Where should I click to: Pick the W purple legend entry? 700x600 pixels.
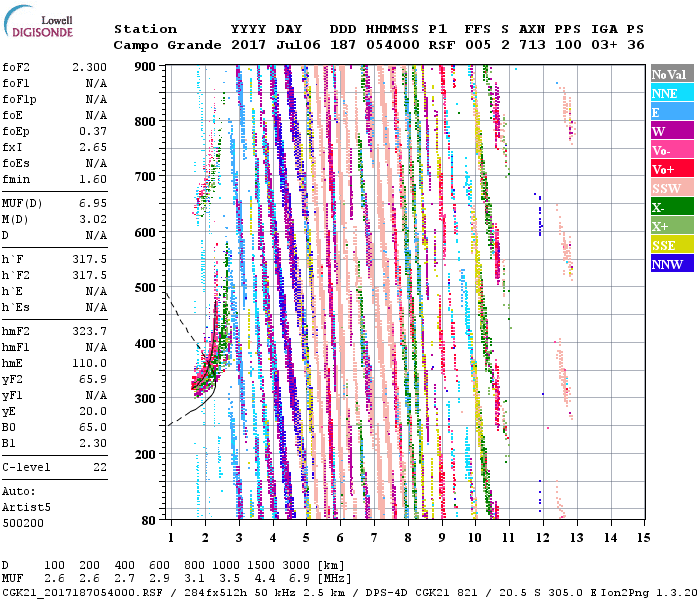672,131
